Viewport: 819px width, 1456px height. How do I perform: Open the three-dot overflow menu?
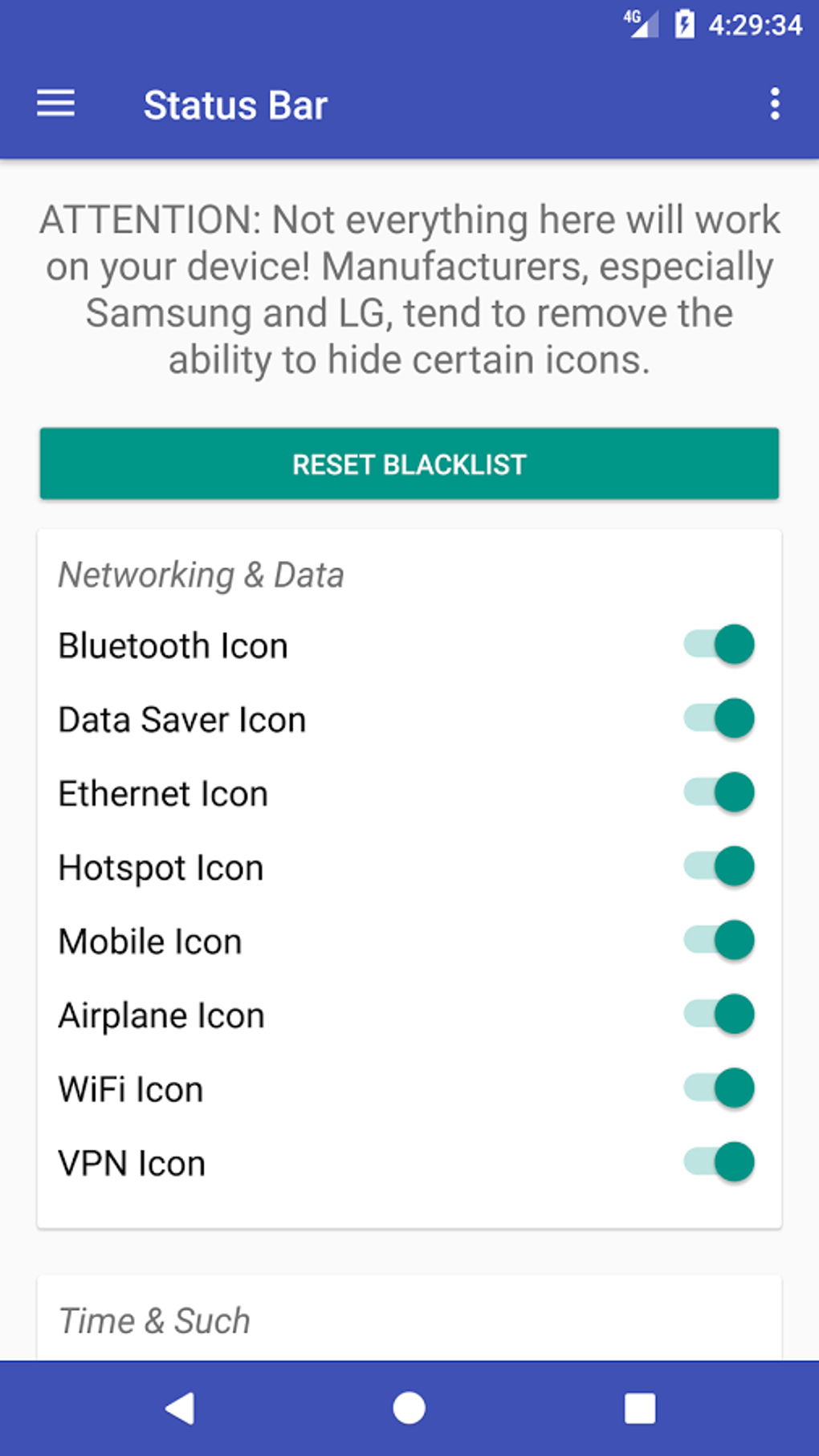pyautogui.click(x=774, y=104)
